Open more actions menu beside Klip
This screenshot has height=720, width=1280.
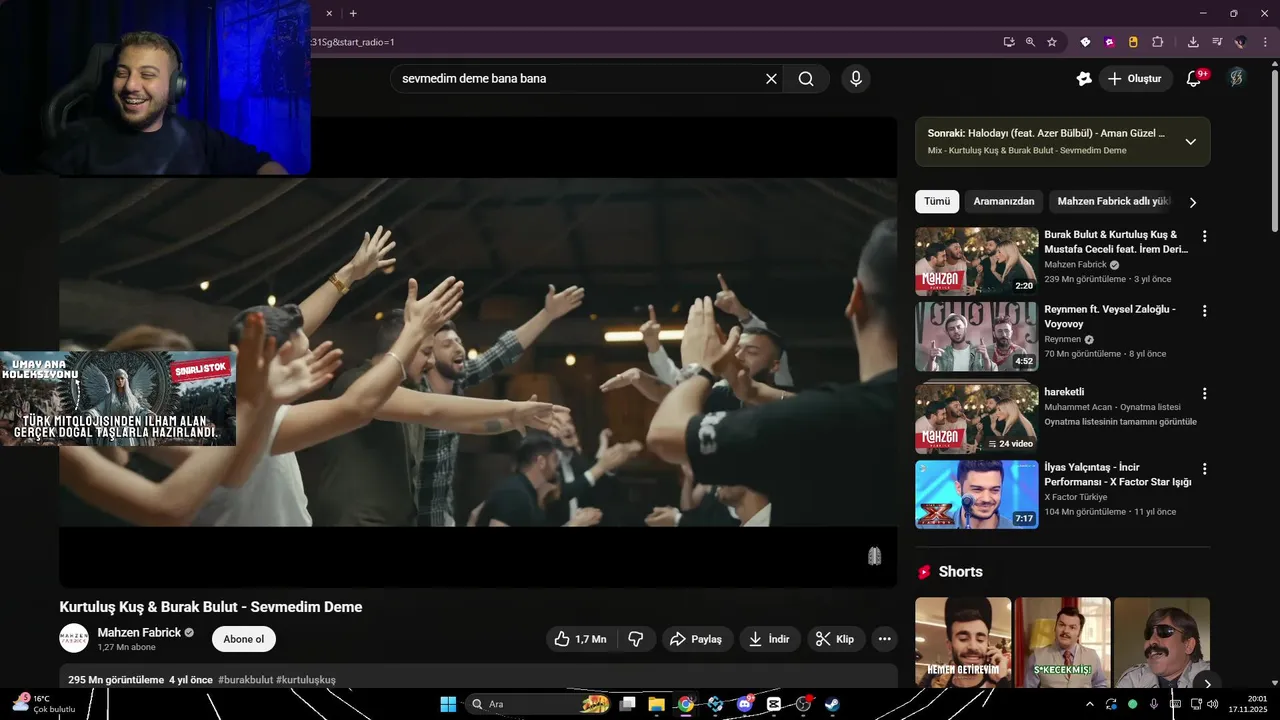point(884,639)
